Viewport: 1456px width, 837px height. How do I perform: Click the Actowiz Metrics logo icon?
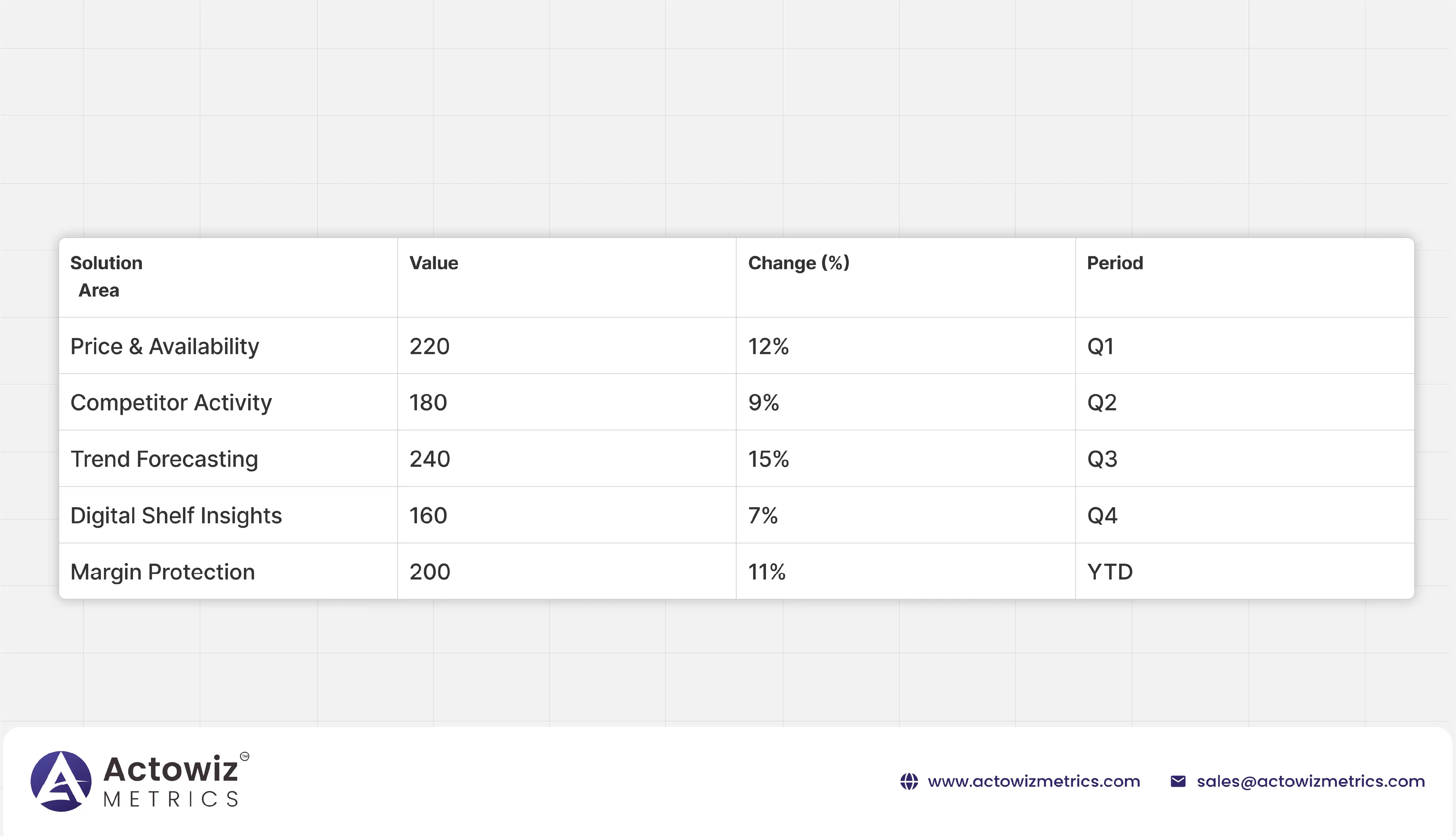[x=61, y=781]
